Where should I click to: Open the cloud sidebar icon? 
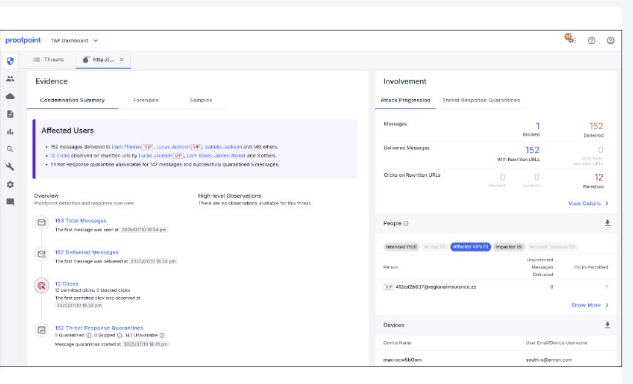10,97
